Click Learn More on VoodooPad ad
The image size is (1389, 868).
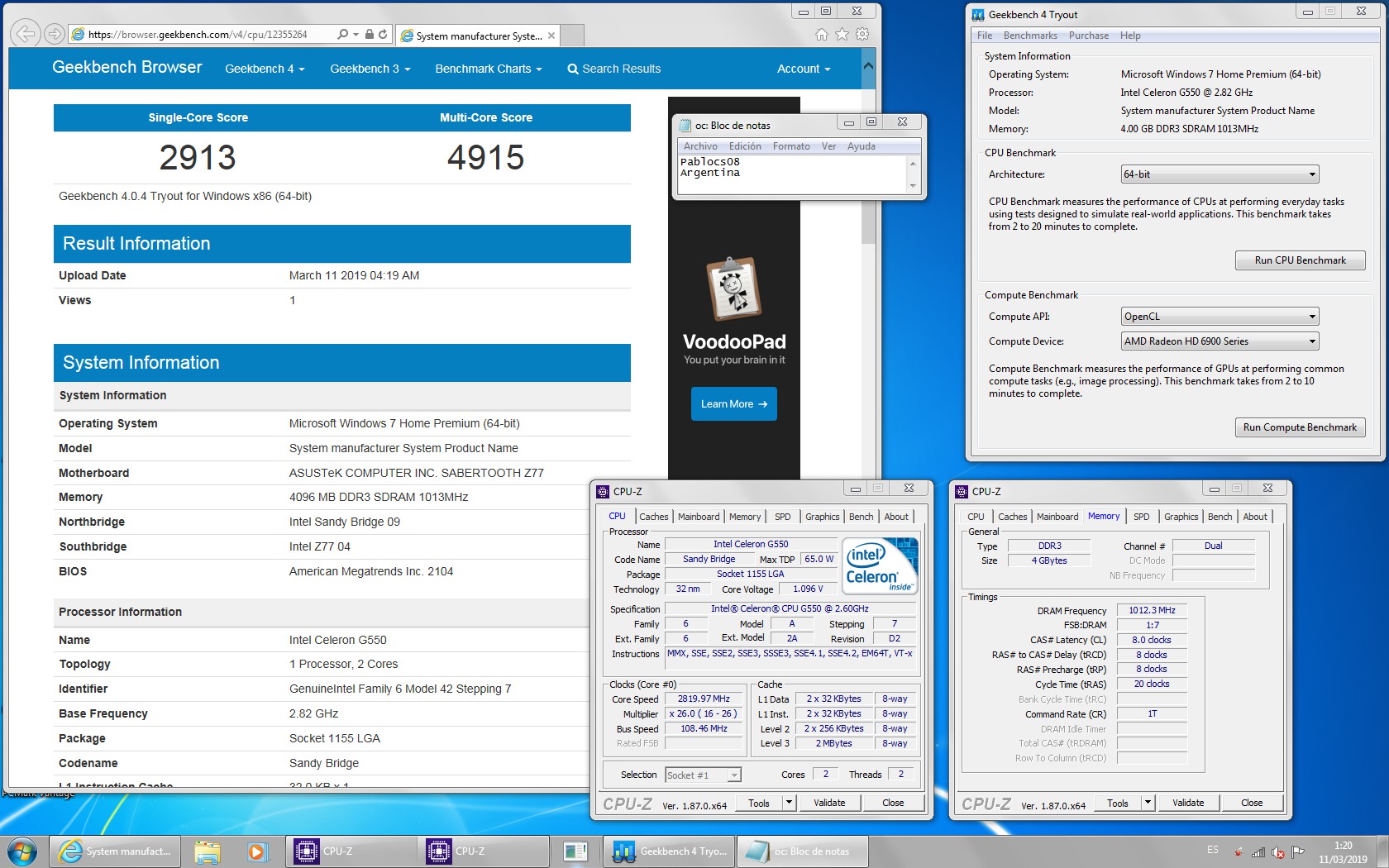pyautogui.click(x=734, y=403)
